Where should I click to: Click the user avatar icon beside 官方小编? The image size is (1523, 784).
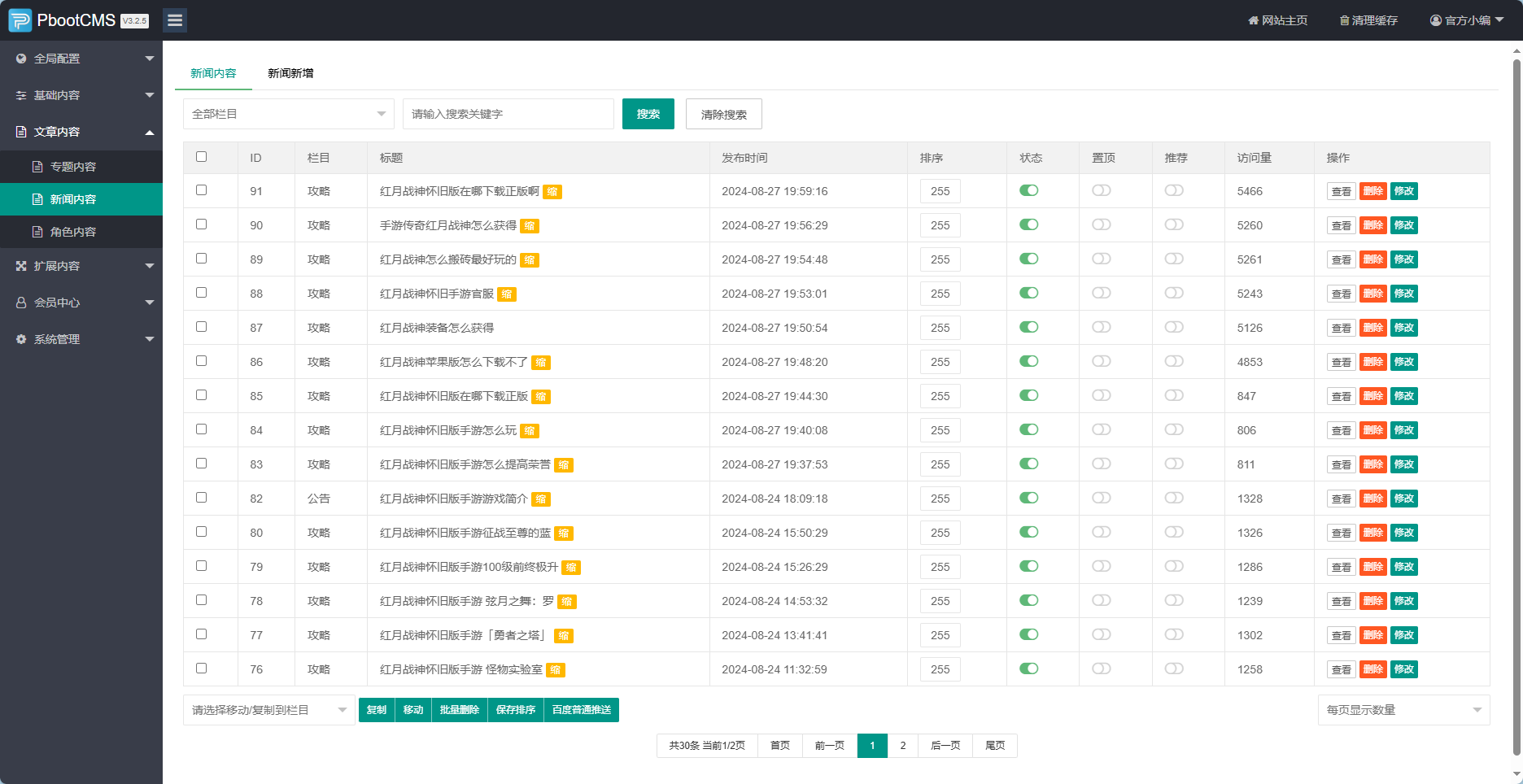pos(1436,20)
